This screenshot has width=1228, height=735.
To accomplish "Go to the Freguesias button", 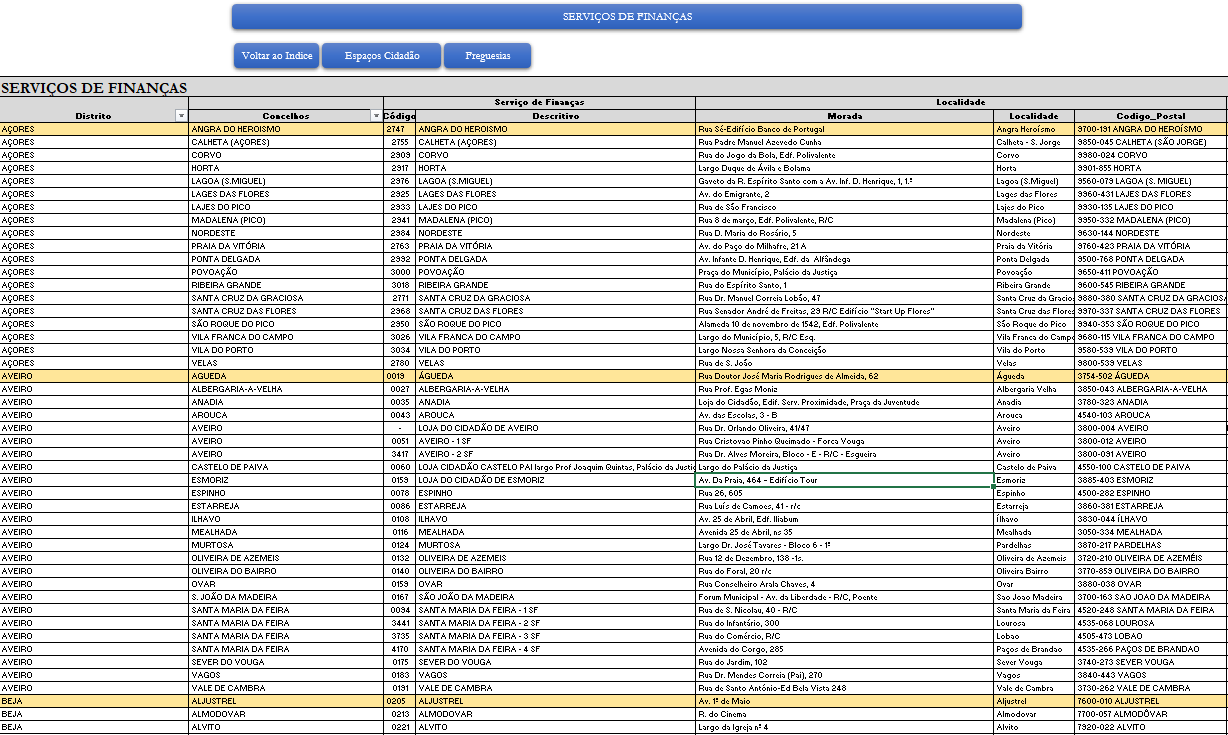I will [x=487, y=56].
